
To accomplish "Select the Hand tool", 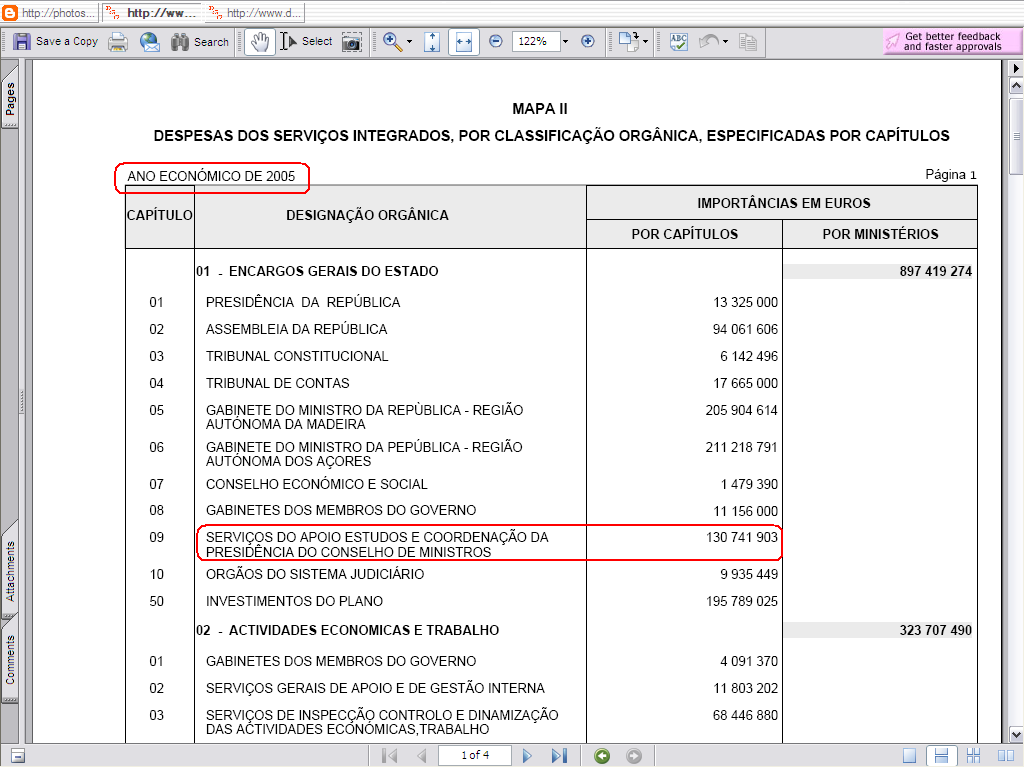I will click(260, 42).
